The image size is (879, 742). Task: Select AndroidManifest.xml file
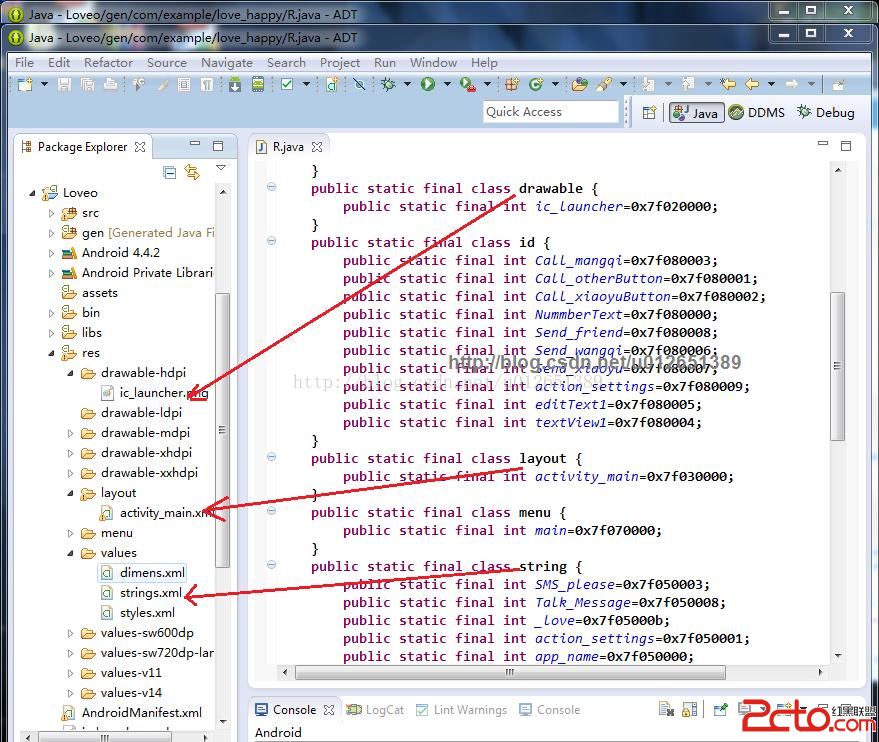132,713
